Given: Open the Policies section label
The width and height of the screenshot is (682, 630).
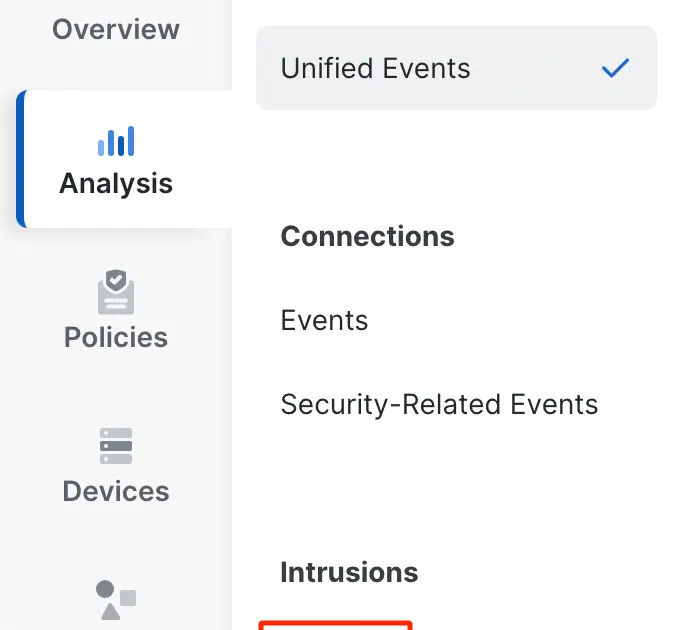Looking at the screenshot, I should click(116, 337).
